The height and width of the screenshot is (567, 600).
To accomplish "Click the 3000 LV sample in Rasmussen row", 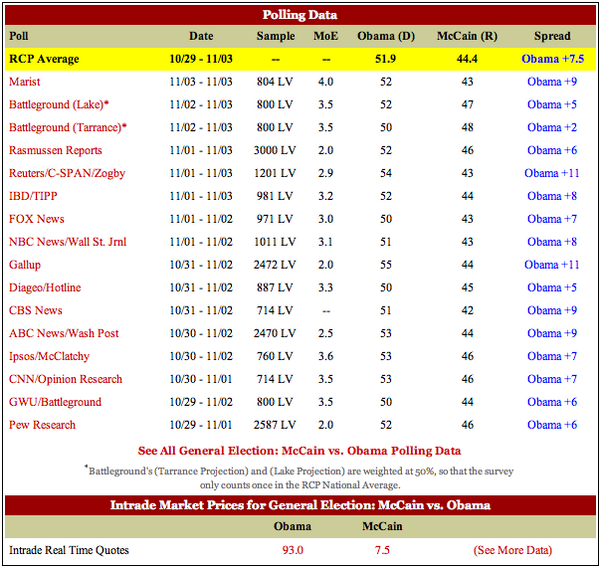I will point(275,150).
